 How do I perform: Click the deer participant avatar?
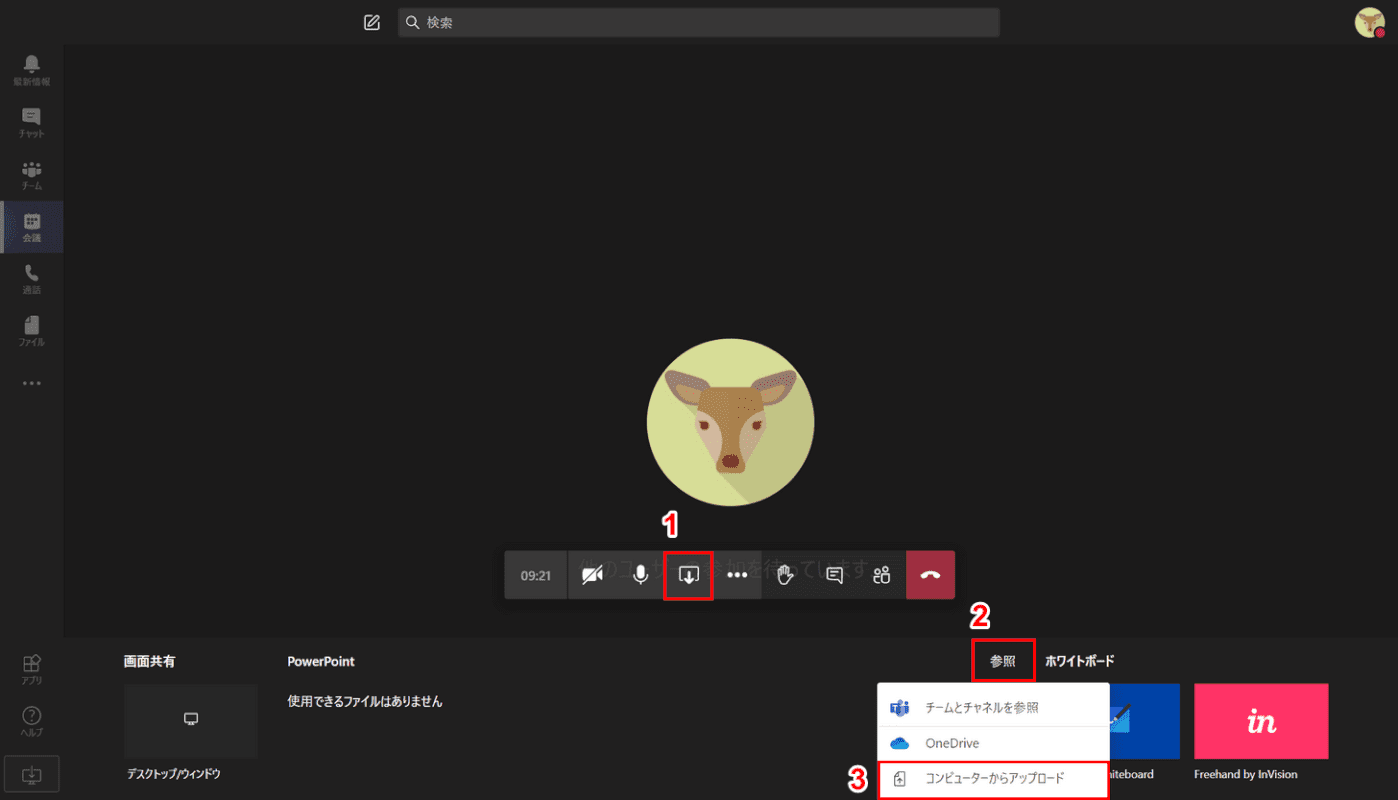730,422
